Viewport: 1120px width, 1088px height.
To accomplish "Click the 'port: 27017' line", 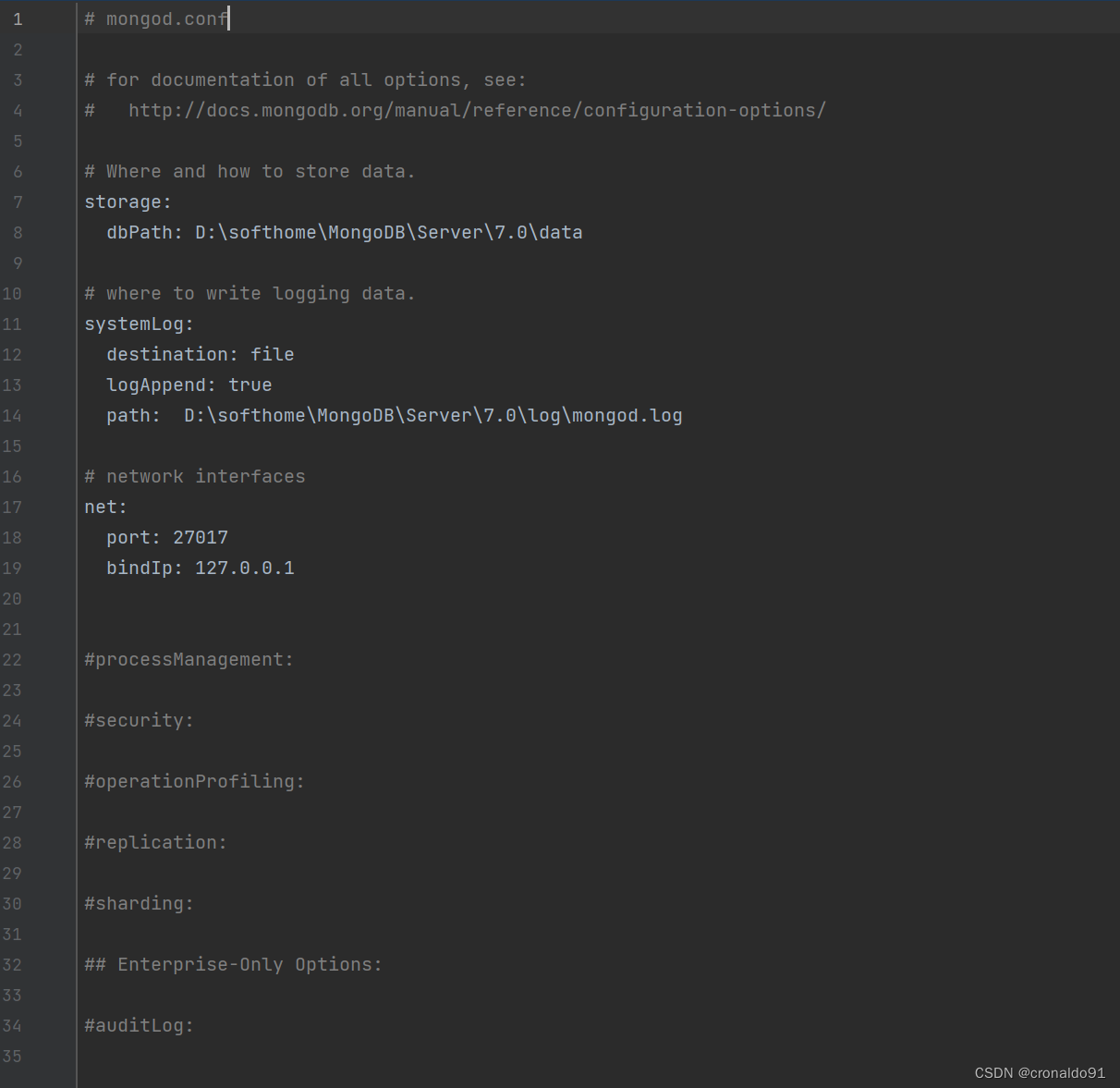I will click(167, 538).
